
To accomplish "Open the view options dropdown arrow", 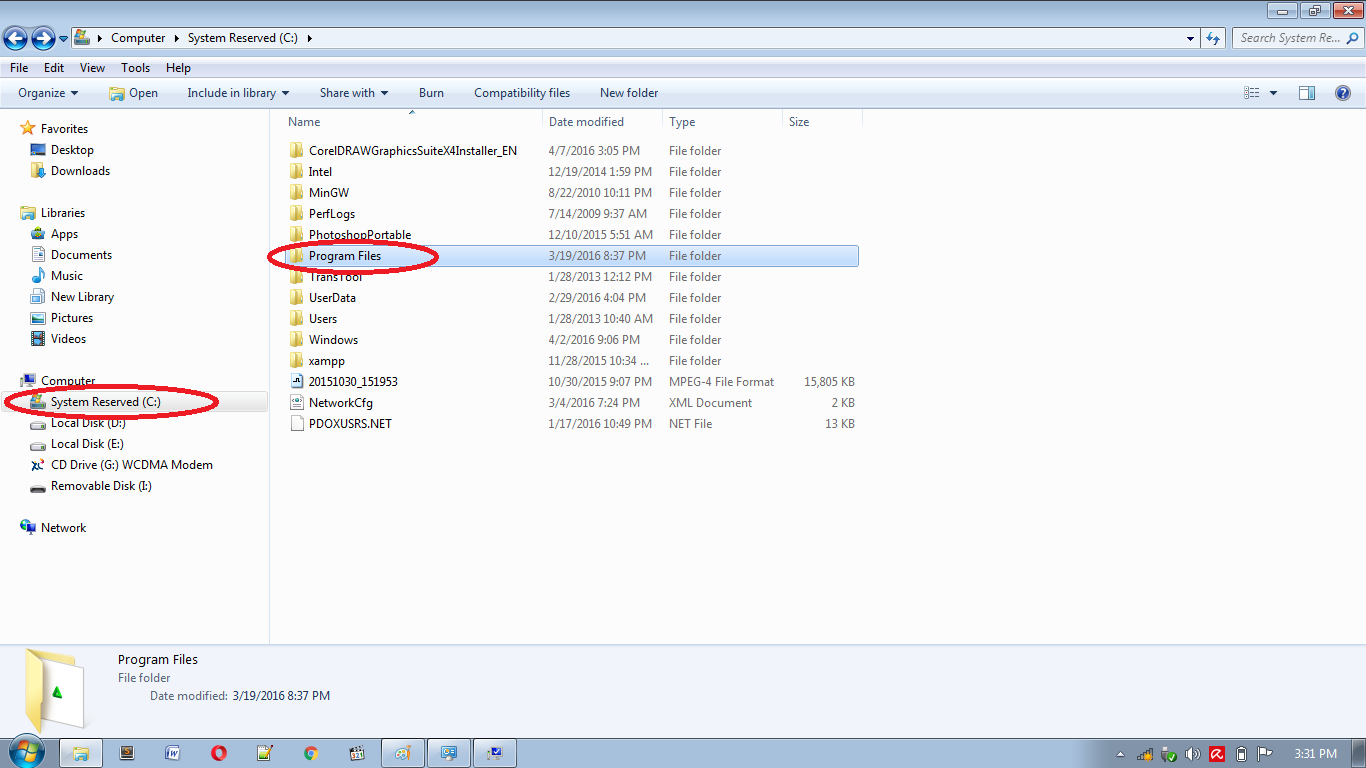I will (x=1273, y=93).
